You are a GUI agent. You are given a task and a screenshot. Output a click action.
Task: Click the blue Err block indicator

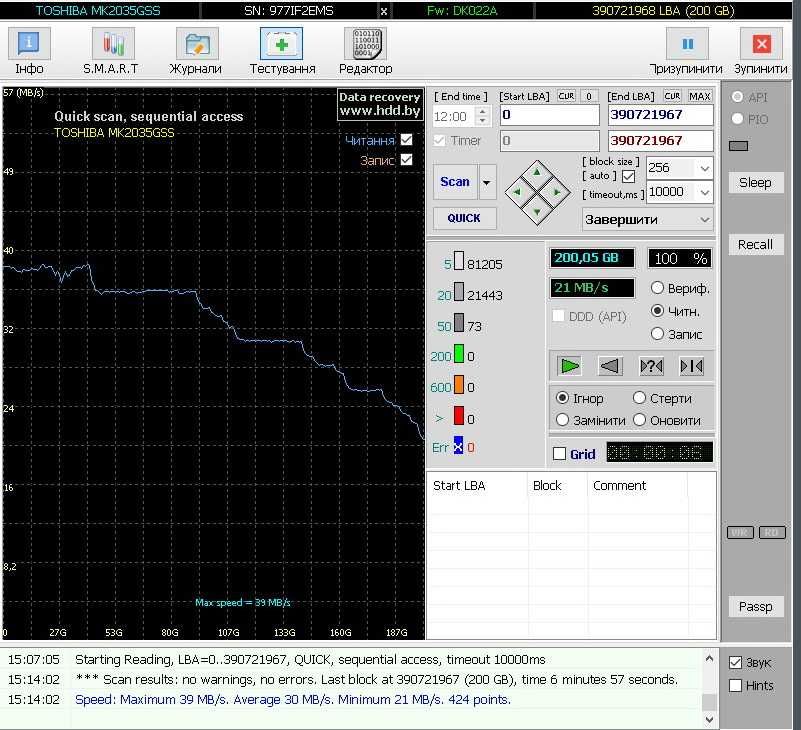[x=458, y=445]
